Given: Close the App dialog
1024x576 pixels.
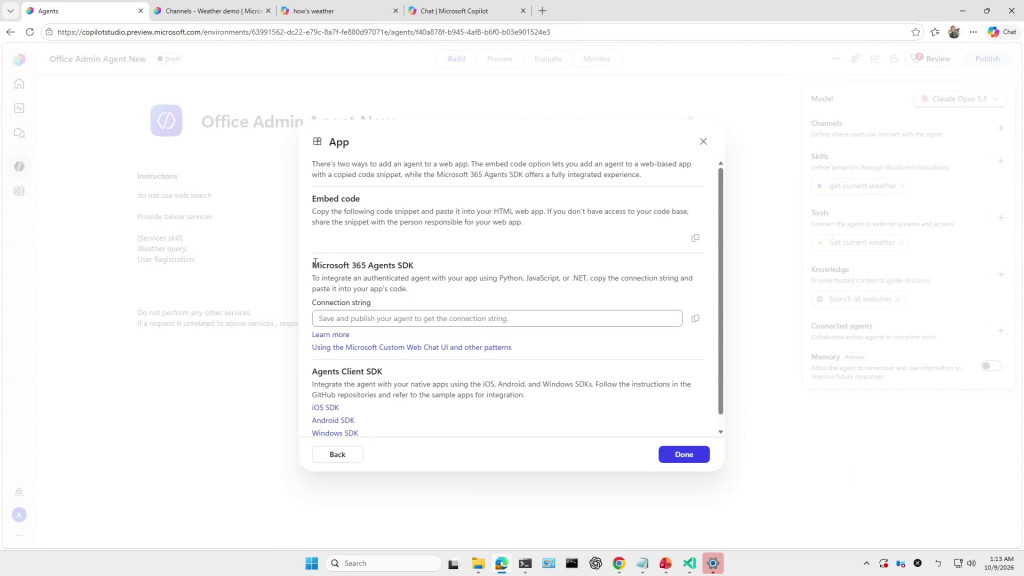Looking at the screenshot, I should click(703, 142).
